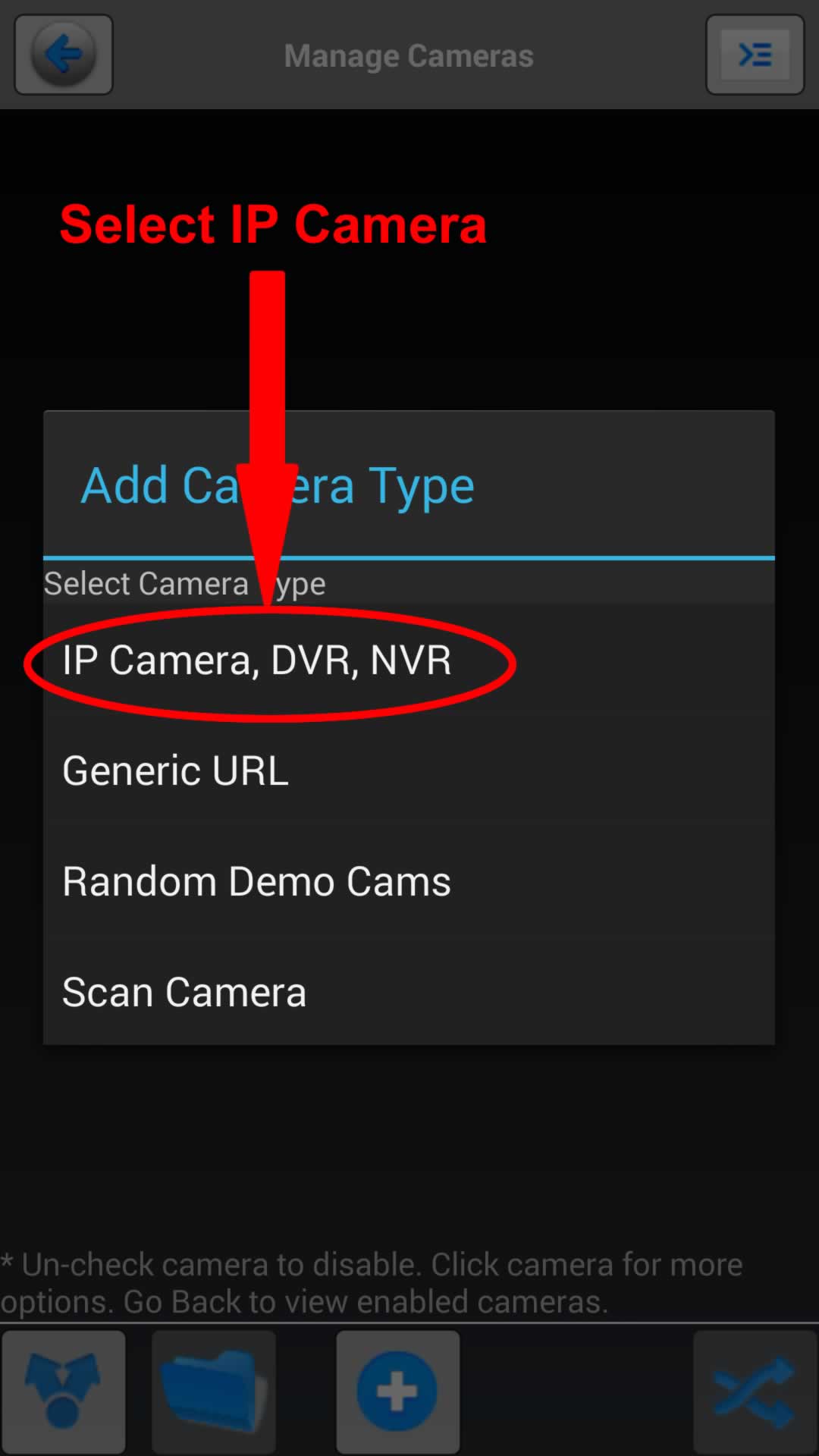819x1456 pixels.
Task: Click empty space between plus and shuffle icons
Action: [x=576, y=1392]
